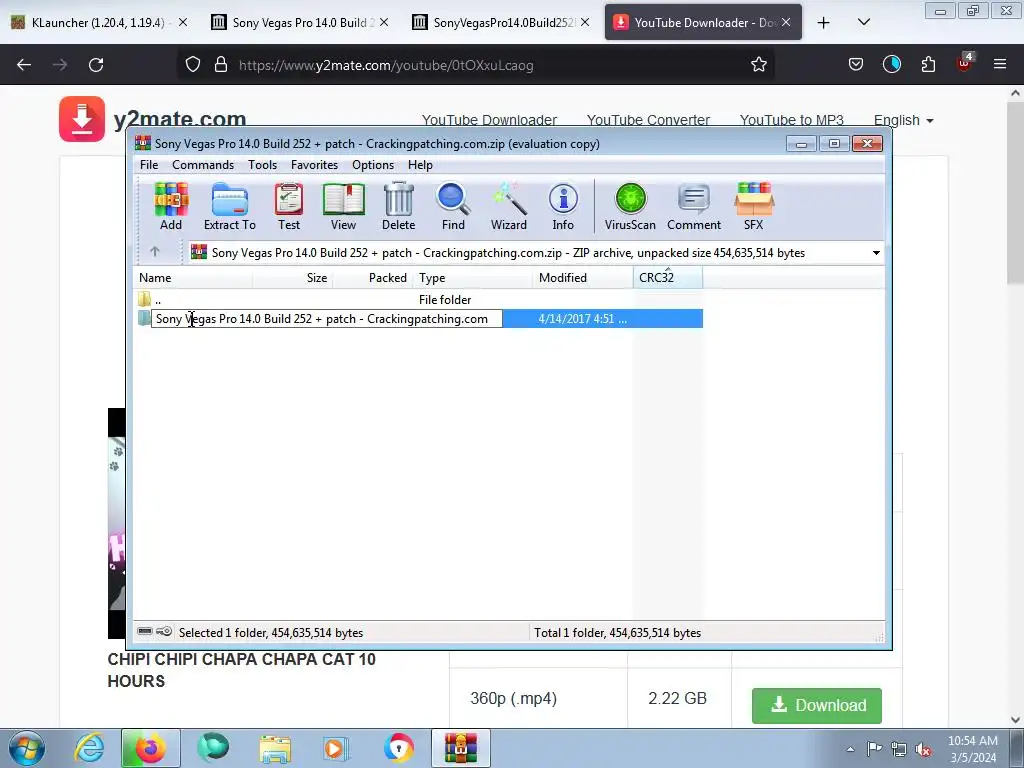Click the browser back arrow

(24, 65)
